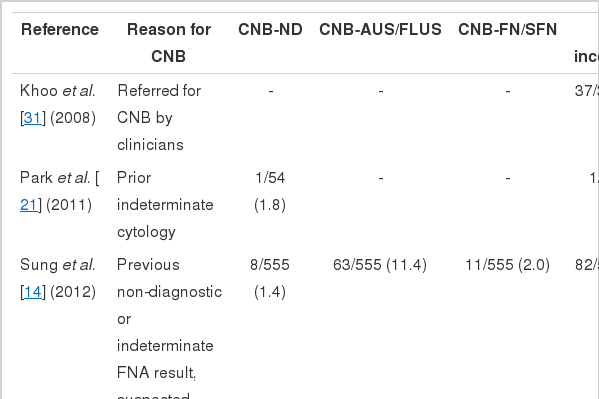This screenshot has height=399, width=599.
Task: Click the CNB-AUS/FLUS column header
Action: [380, 29]
